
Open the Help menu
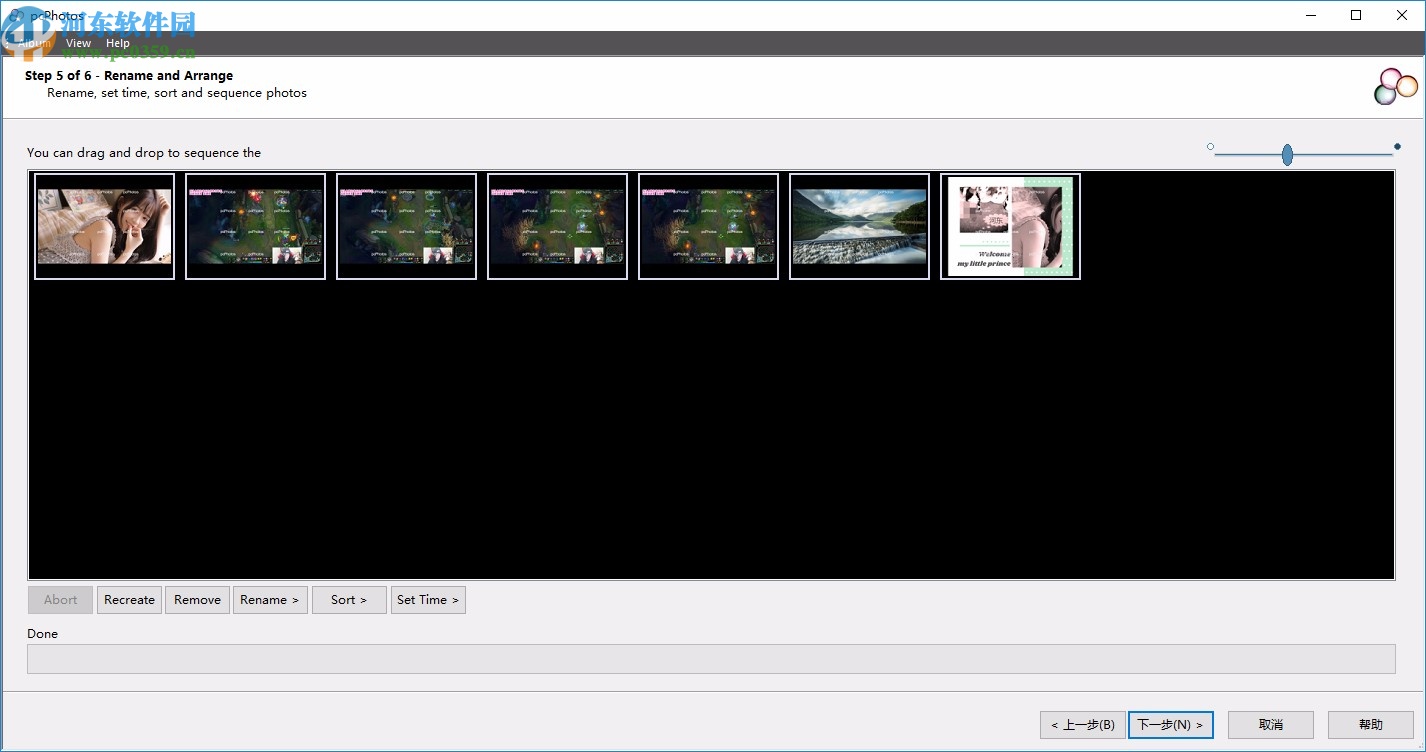[118, 43]
